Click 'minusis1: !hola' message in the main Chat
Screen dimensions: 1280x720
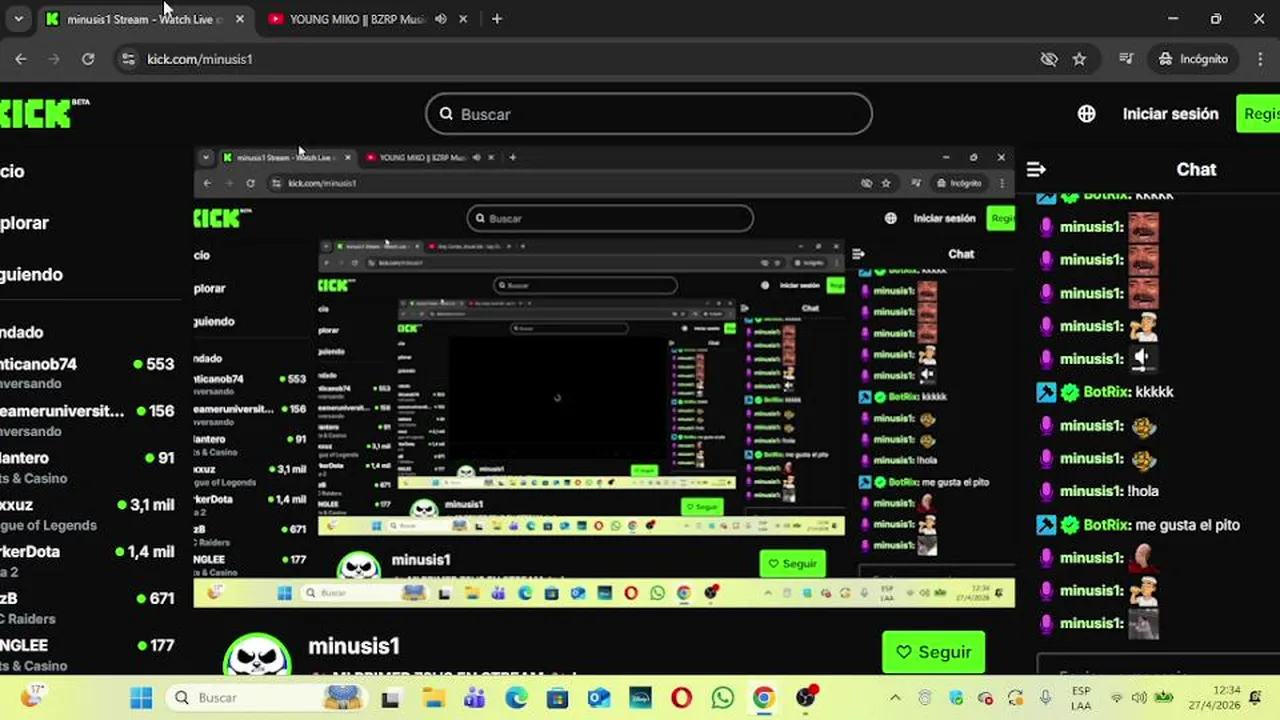[1098, 491]
